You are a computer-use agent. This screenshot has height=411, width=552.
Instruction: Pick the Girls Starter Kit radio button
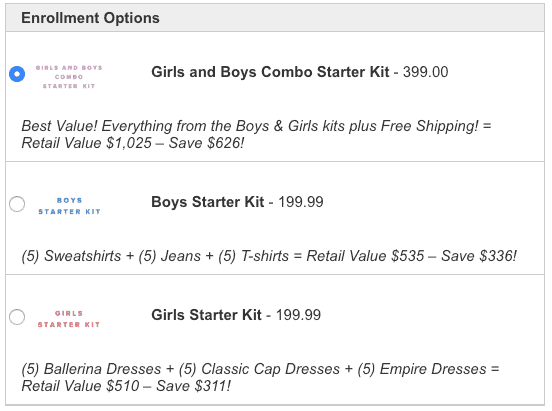[x=17, y=317]
